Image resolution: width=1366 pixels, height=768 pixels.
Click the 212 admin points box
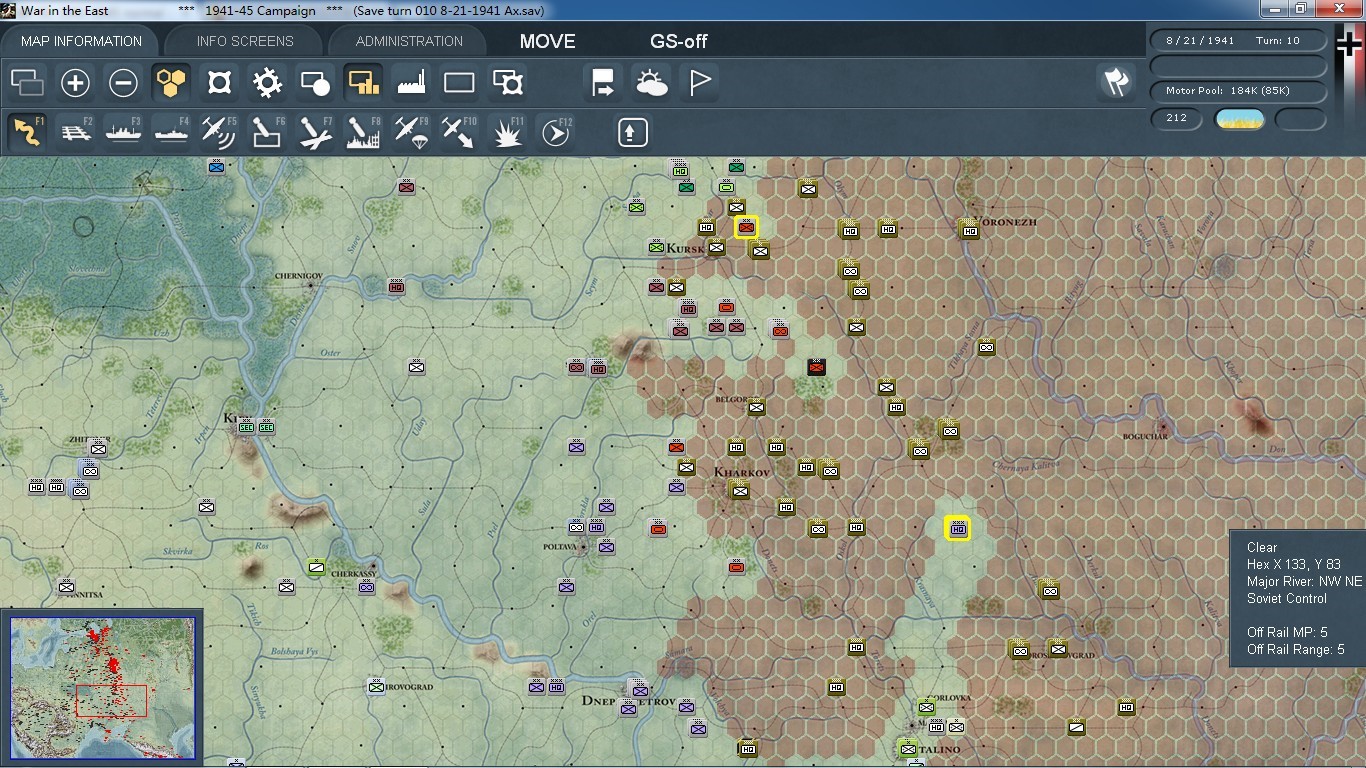pos(1176,118)
